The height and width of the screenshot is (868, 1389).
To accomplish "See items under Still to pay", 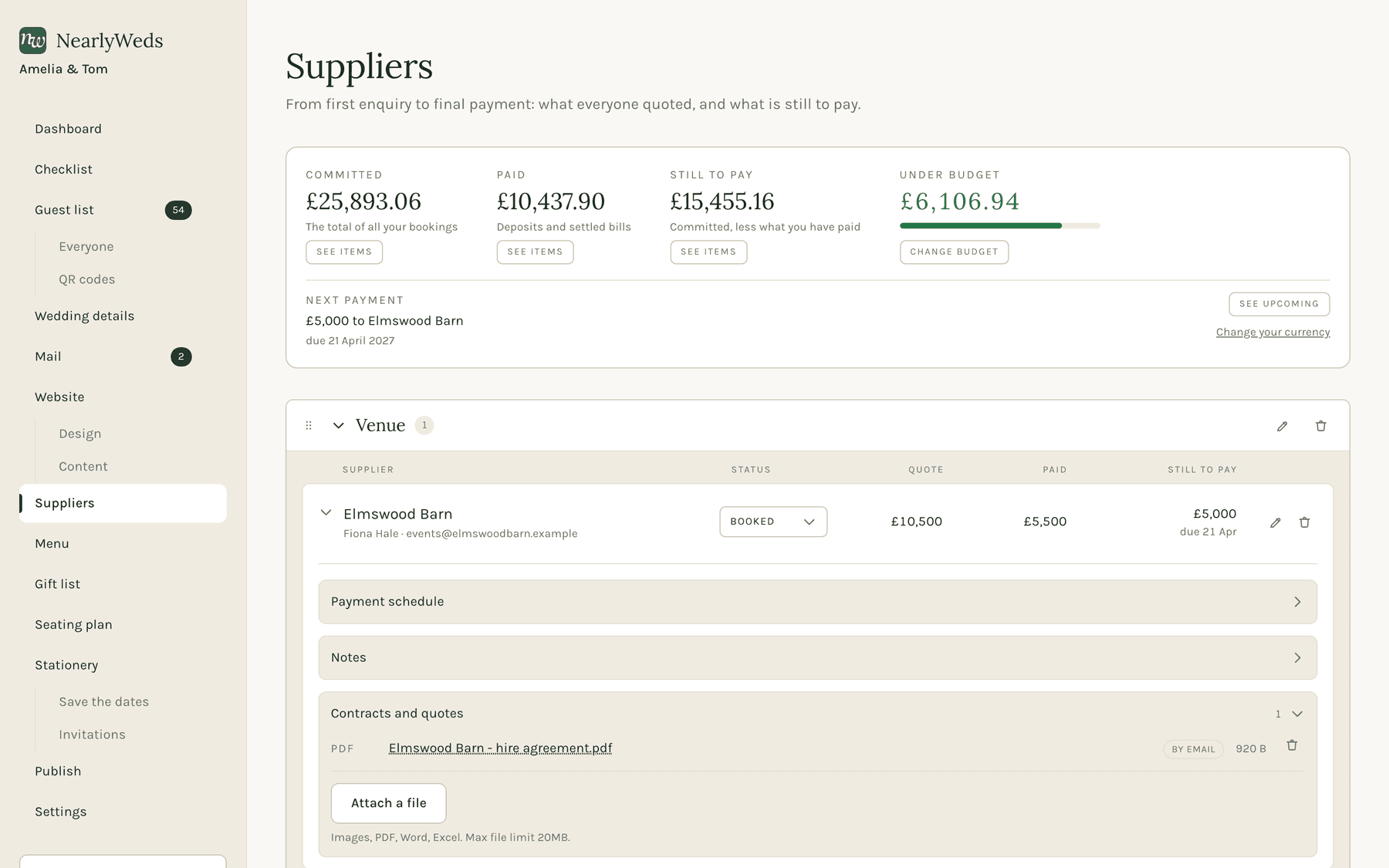I will click(x=708, y=252).
